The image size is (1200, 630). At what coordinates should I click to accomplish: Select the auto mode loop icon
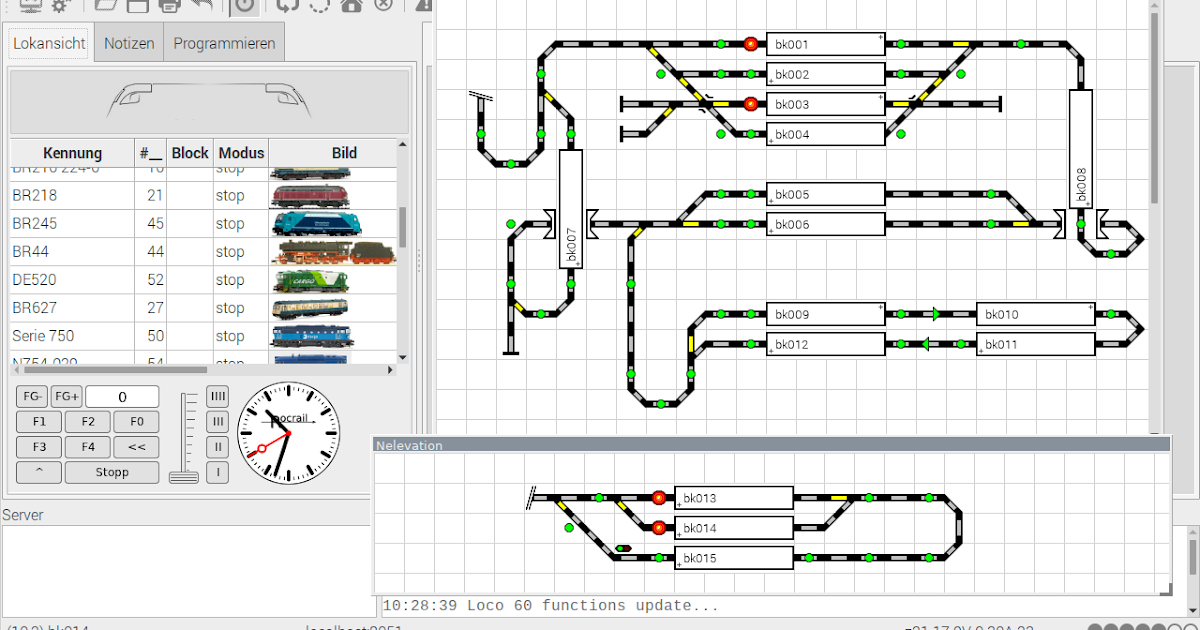286,7
